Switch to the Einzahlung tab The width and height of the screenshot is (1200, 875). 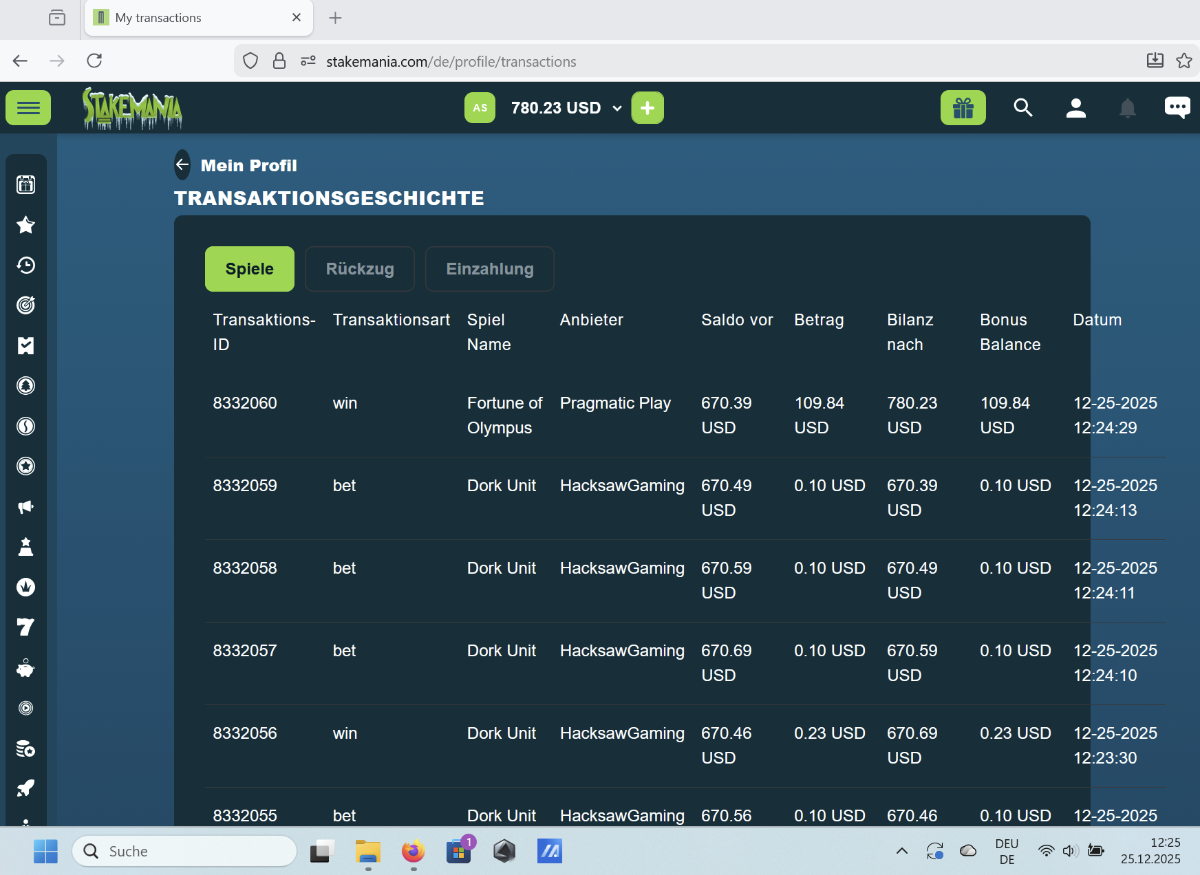[x=489, y=269]
